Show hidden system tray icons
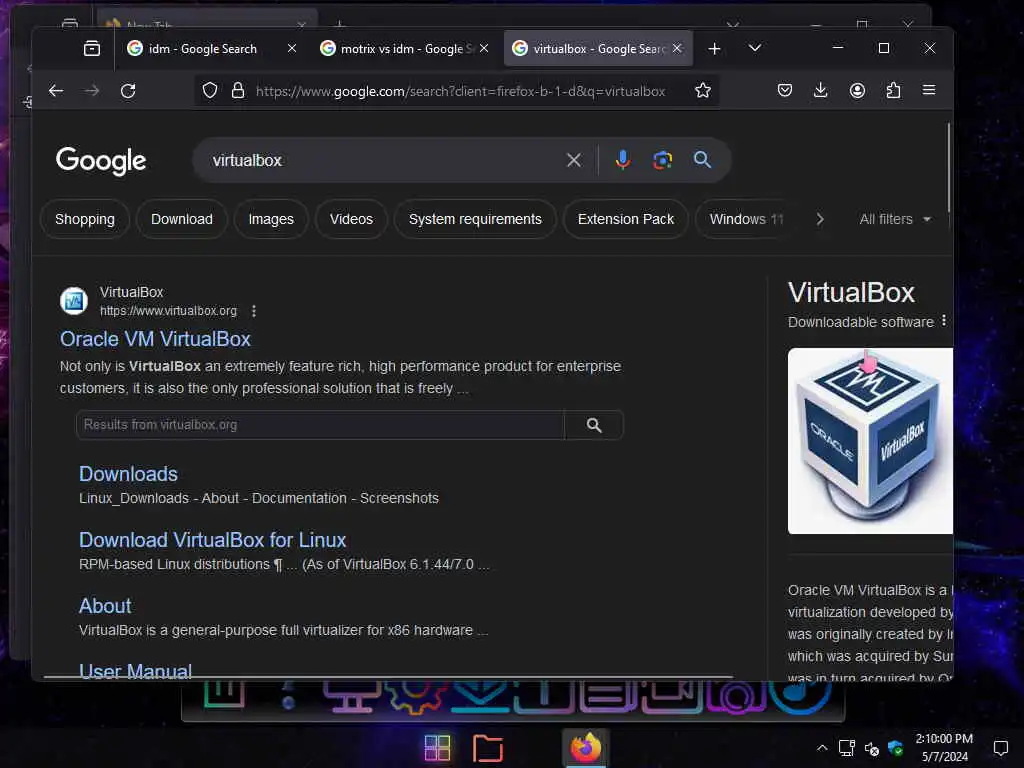The image size is (1024, 768). [x=822, y=748]
